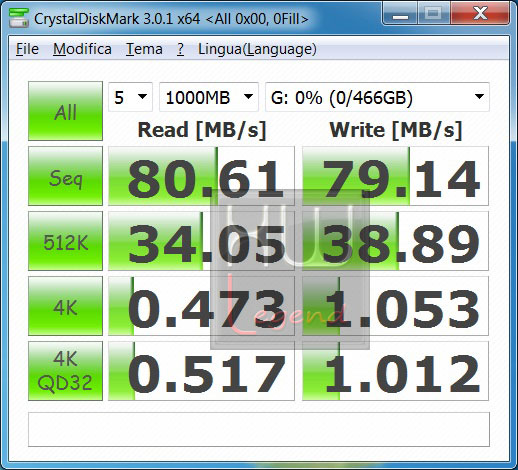Open the Tema theme menu
Image resolution: width=518 pixels, height=470 pixels.
pos(144,49)
